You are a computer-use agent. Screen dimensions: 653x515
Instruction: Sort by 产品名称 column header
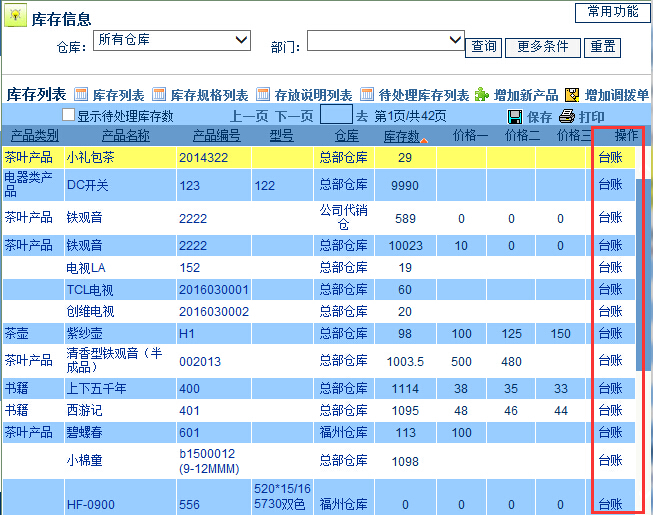[126, 136]
